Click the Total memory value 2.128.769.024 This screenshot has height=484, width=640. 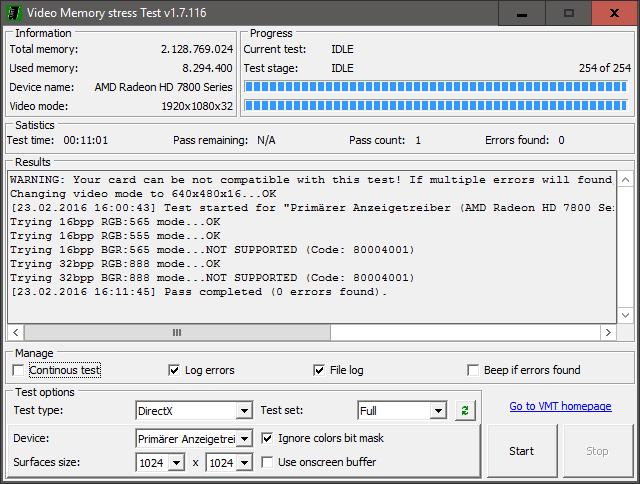coord(197,49)
